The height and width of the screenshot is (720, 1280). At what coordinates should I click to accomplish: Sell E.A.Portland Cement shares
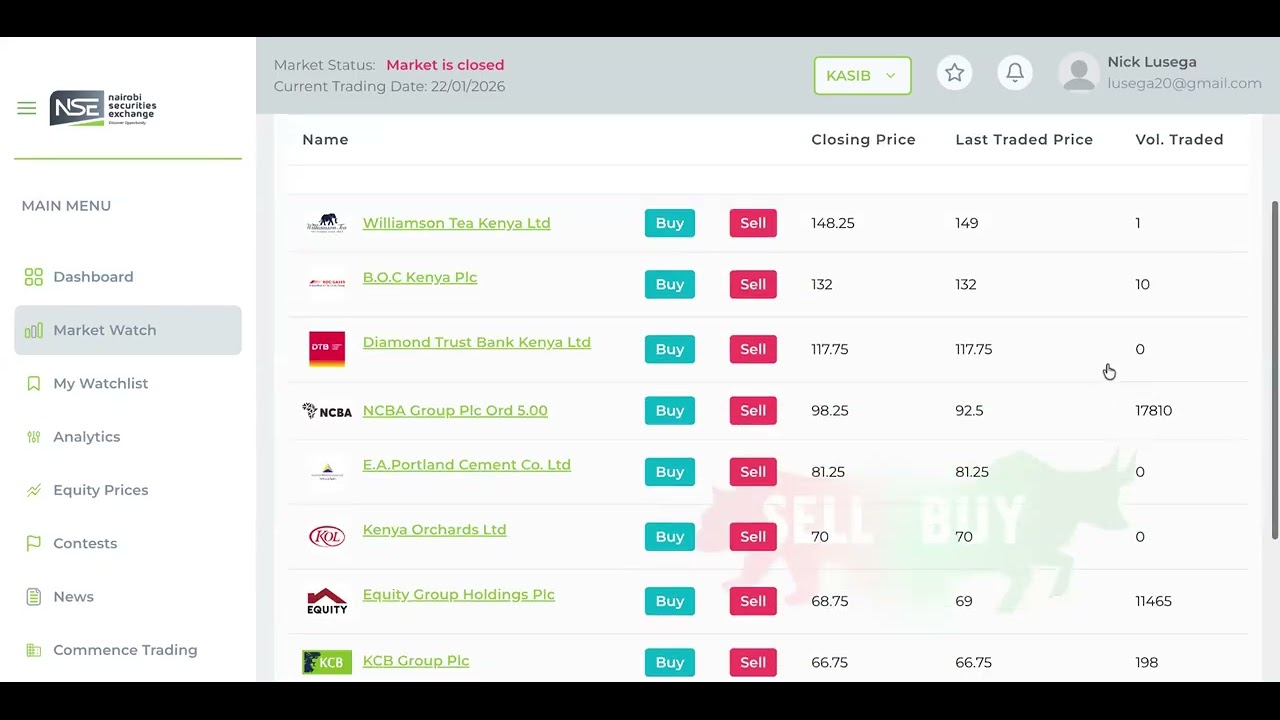[753, 472]
